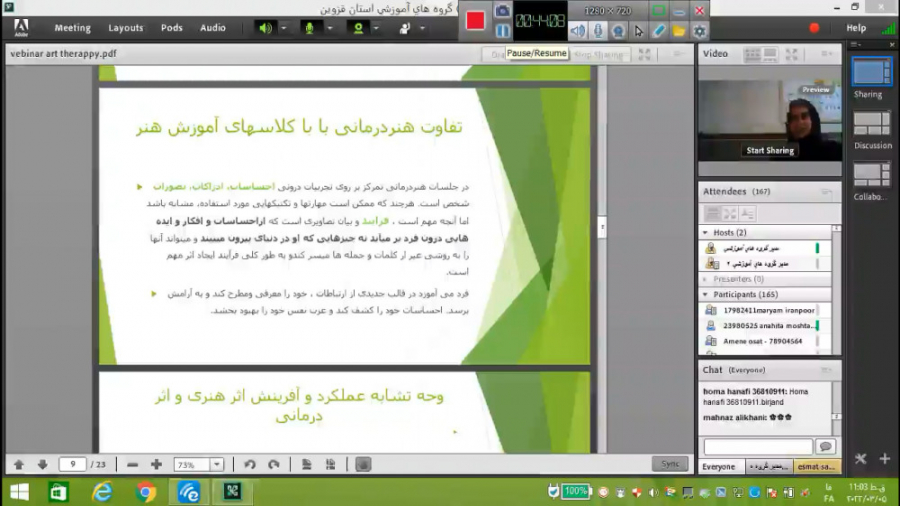Screen dimensions: 900x506
Task: Toggle the recorder speaker audio capture
Action: (x=578, y=31)
